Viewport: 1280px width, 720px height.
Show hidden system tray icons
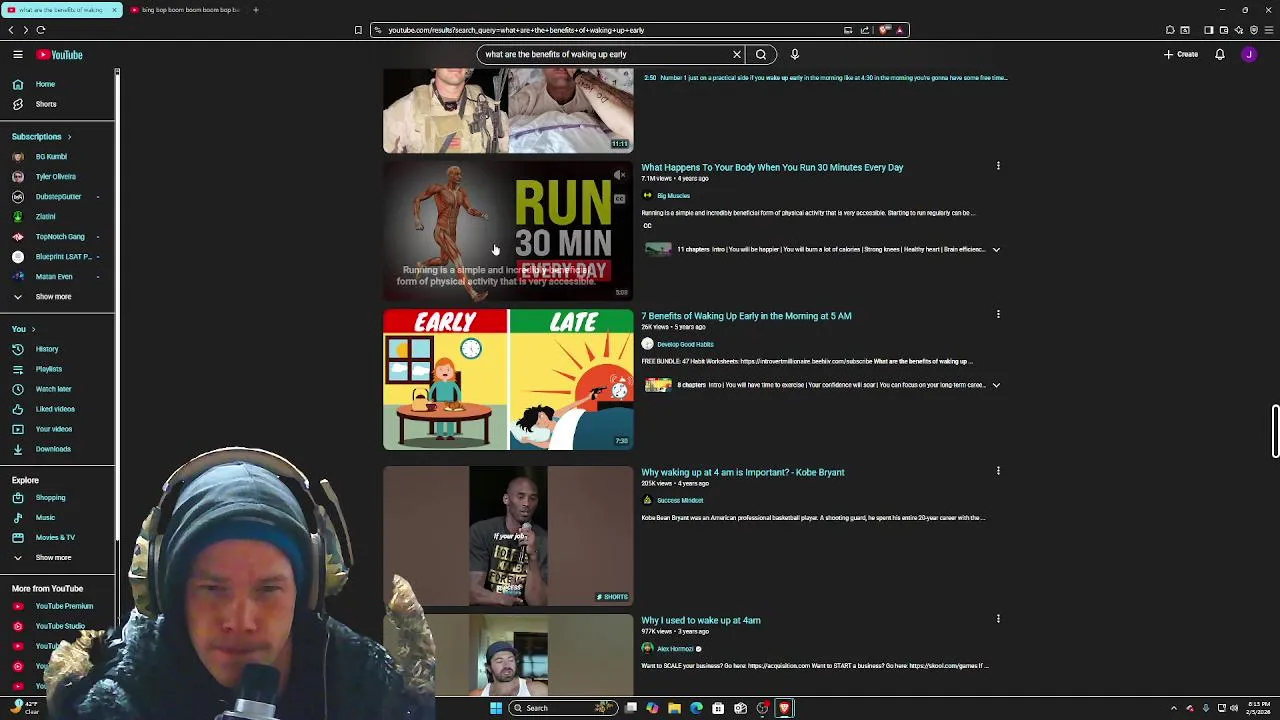1174,708
